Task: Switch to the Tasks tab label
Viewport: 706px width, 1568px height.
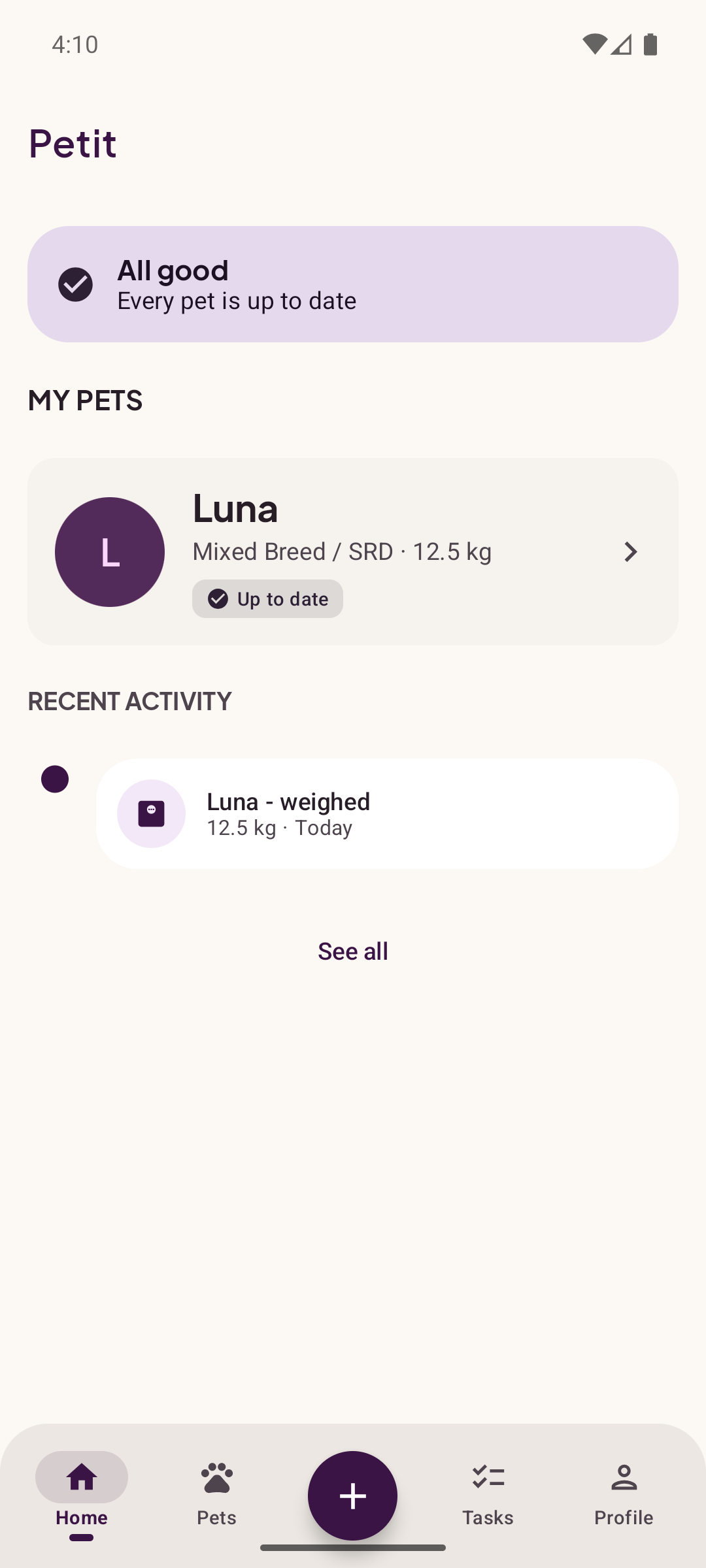Action: coord(488,1517)
